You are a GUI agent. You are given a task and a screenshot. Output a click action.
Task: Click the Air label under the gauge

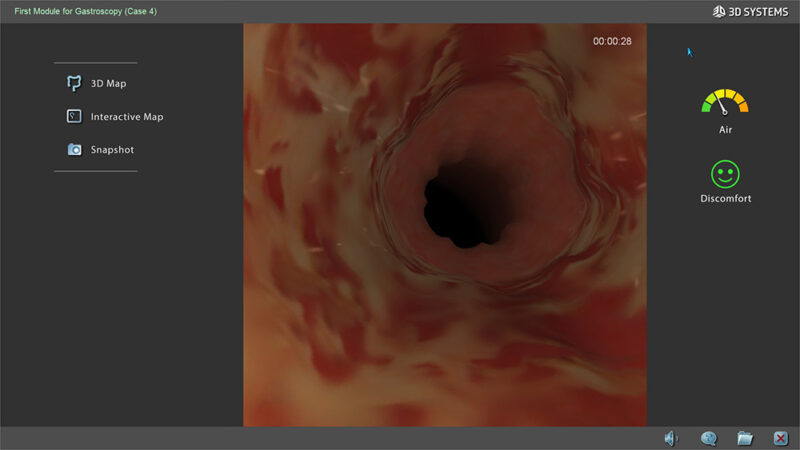[726, 130]
